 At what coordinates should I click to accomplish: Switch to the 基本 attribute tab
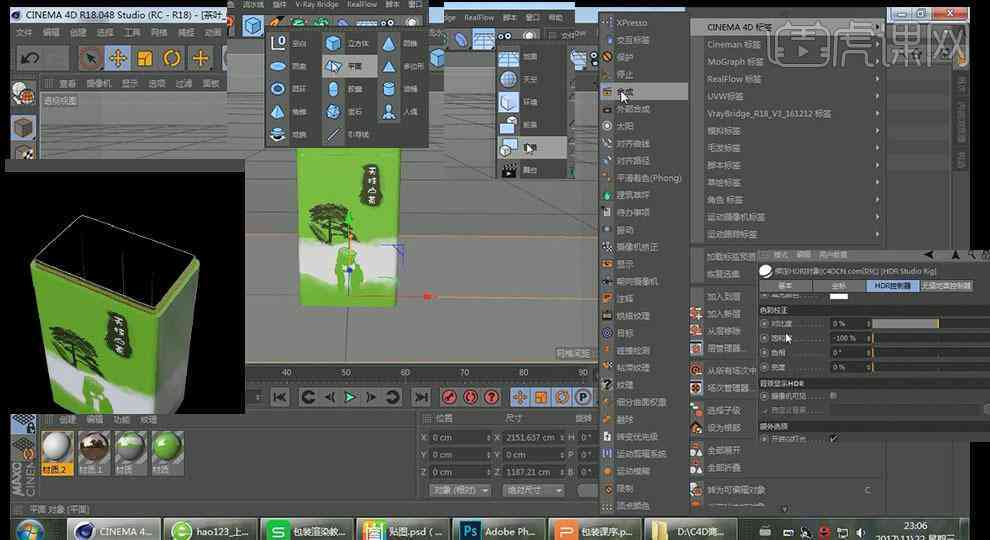pos(785,285)
